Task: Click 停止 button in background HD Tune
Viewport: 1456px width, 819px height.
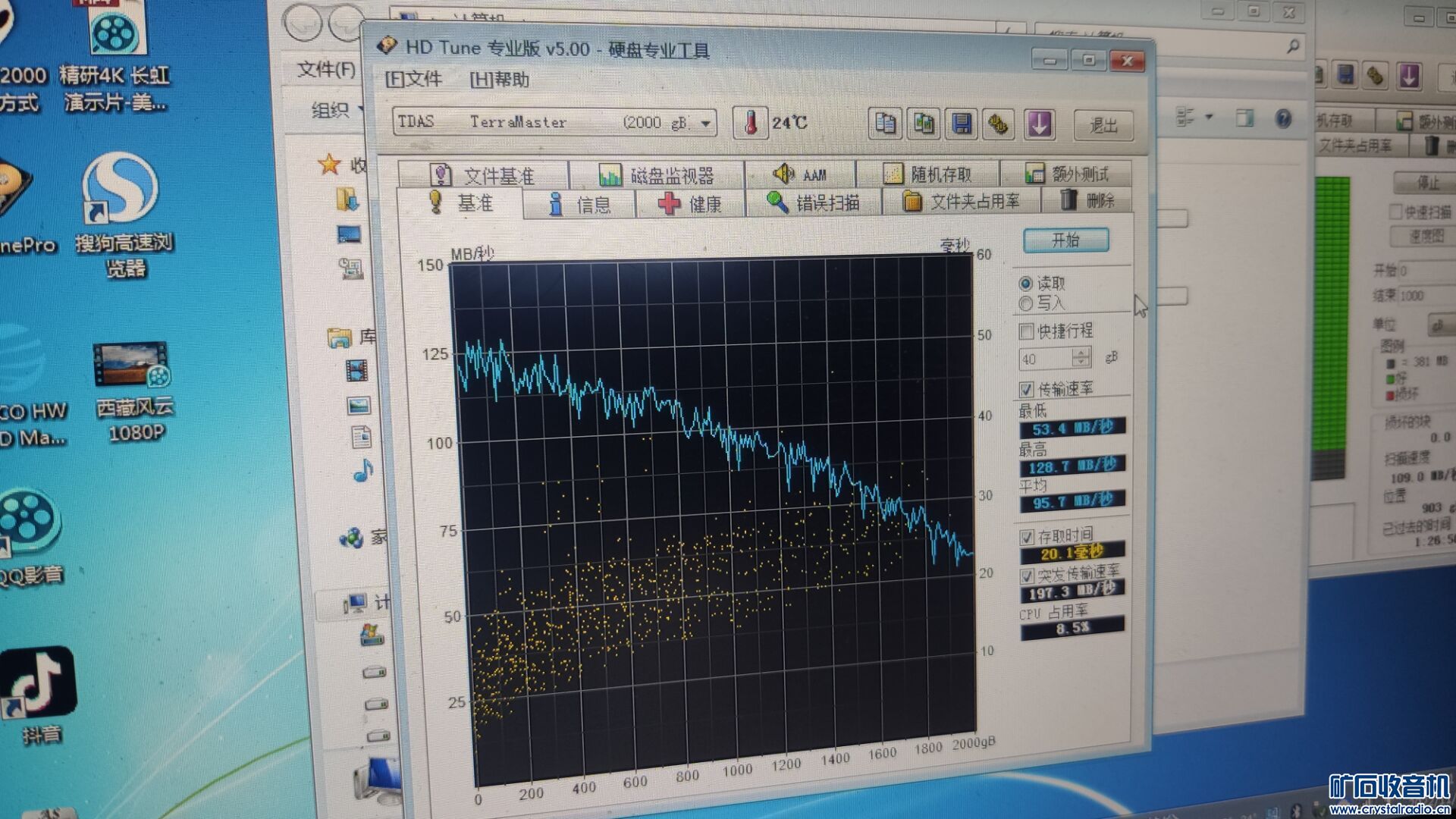Action: [x=1426, y=182]
